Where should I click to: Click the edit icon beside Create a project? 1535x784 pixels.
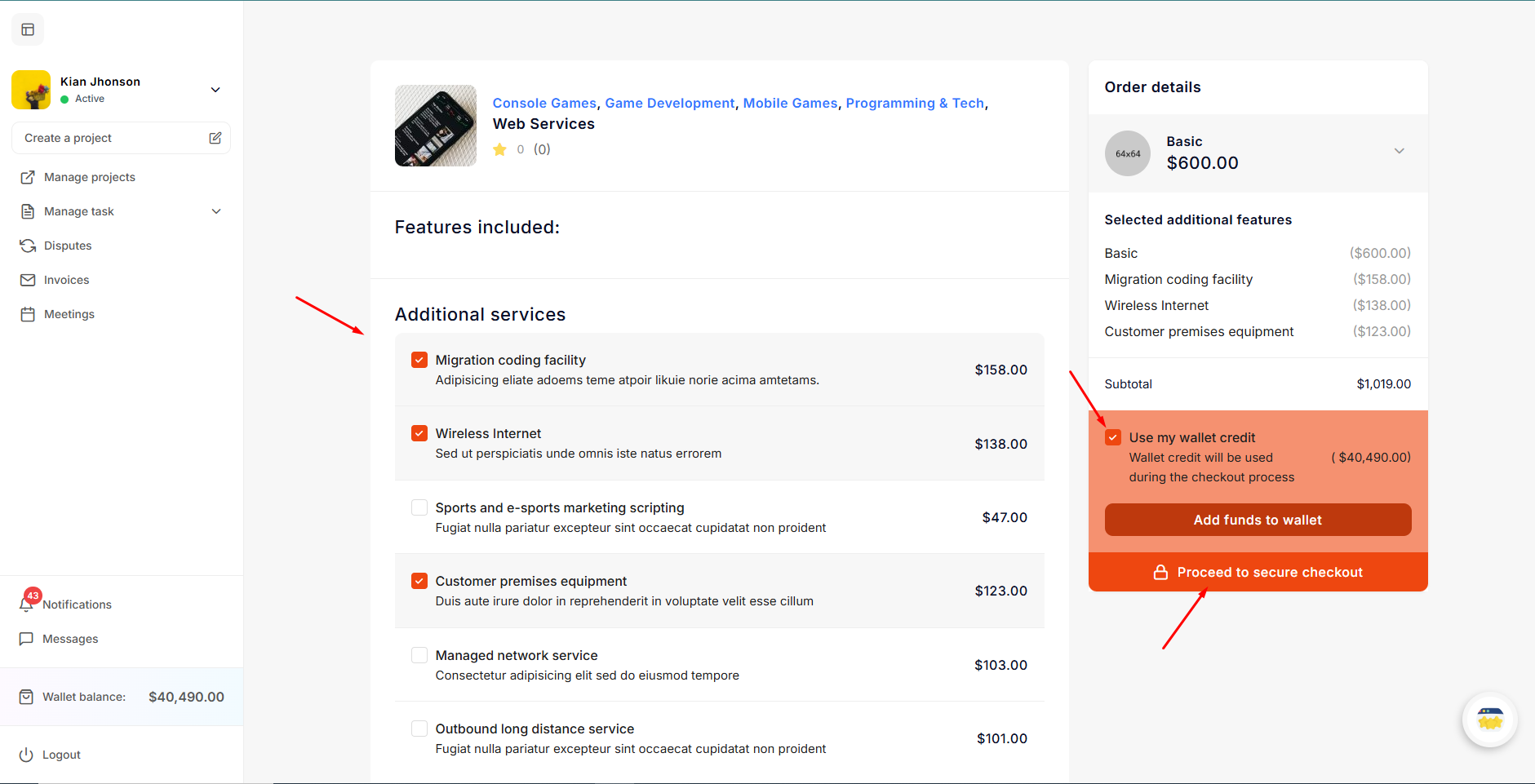pos(215,138)
